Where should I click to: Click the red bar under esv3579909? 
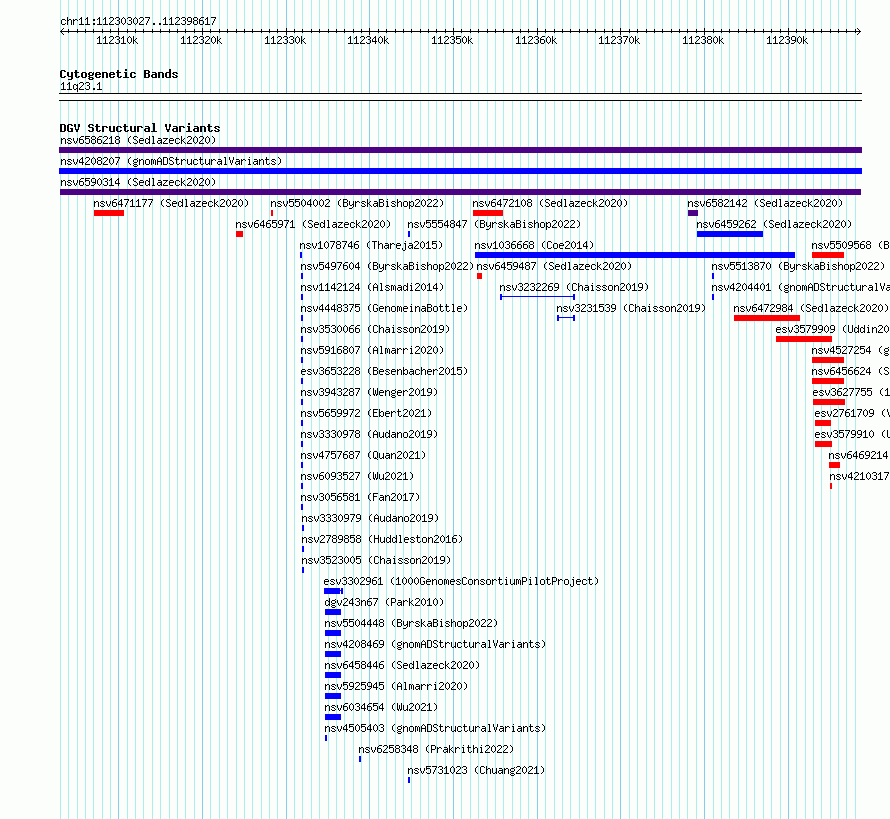click(x=804, y=339)
